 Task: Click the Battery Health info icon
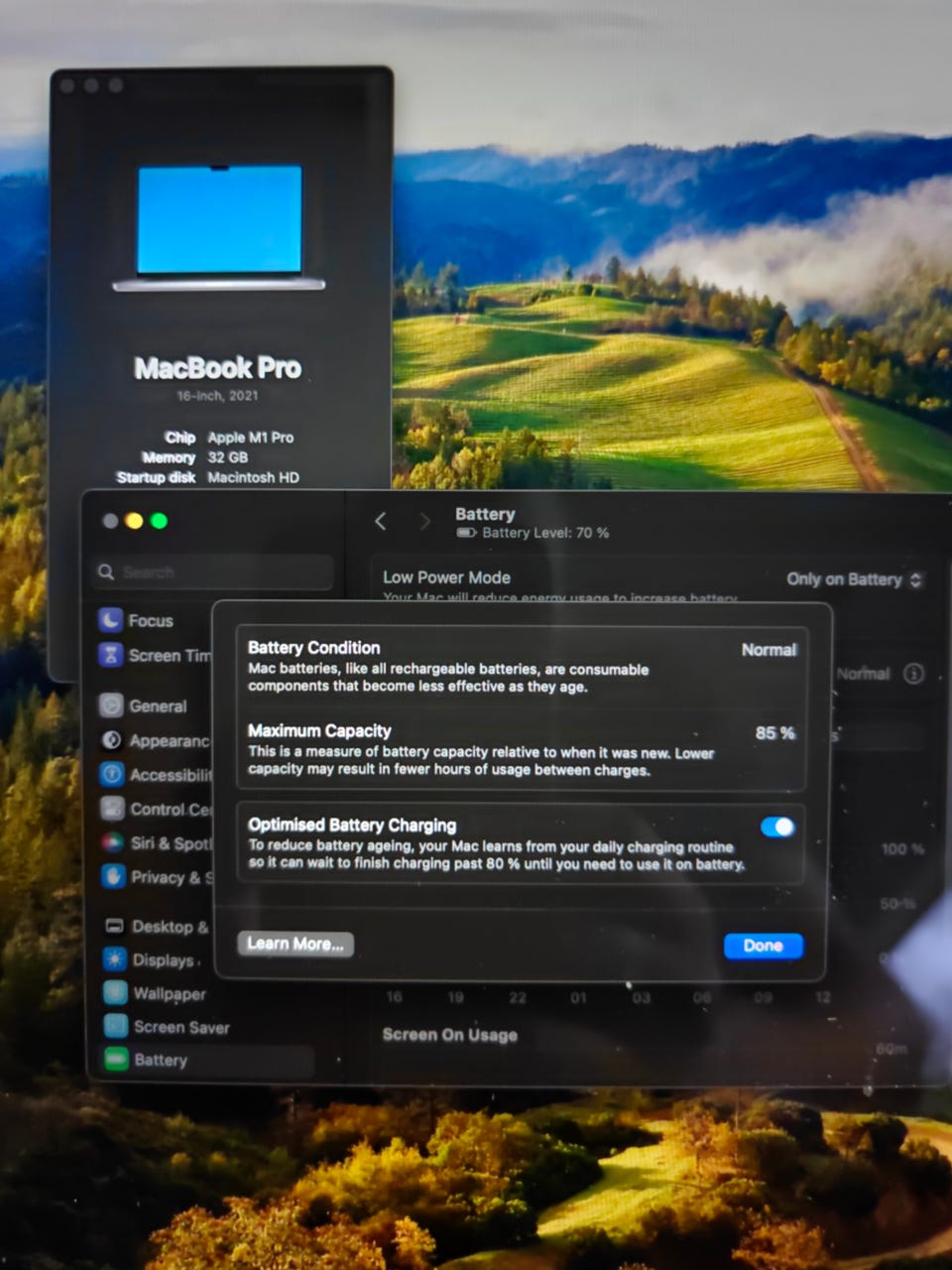coord(914,674)
